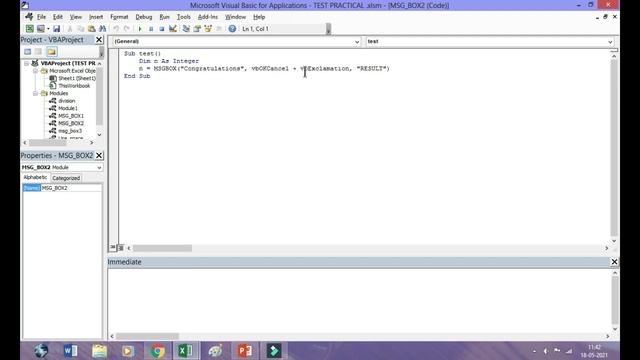
Task: Select ThisWorkbook in project tree
Action: click(x=74, y=86)
